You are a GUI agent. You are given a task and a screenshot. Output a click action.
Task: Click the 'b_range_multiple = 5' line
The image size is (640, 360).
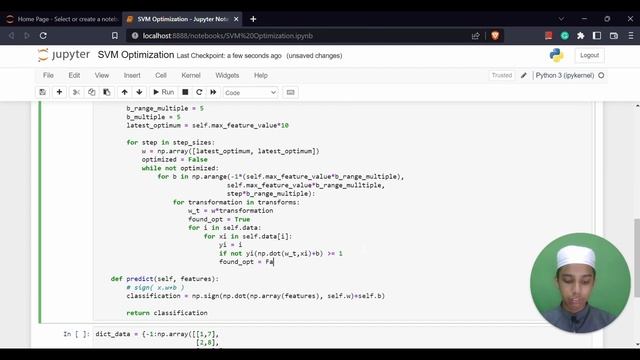pyautogui.click(x=165, y=108)
